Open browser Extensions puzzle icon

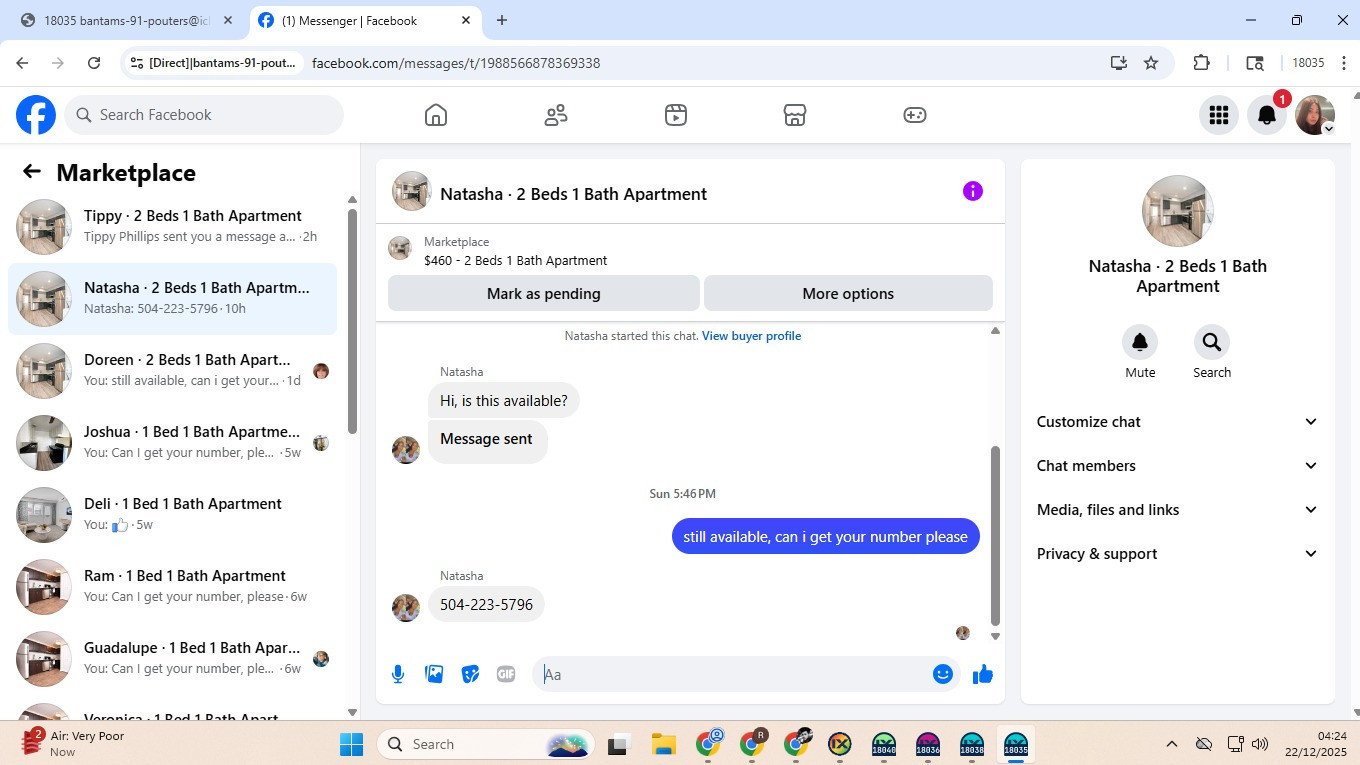(1202, 63)
